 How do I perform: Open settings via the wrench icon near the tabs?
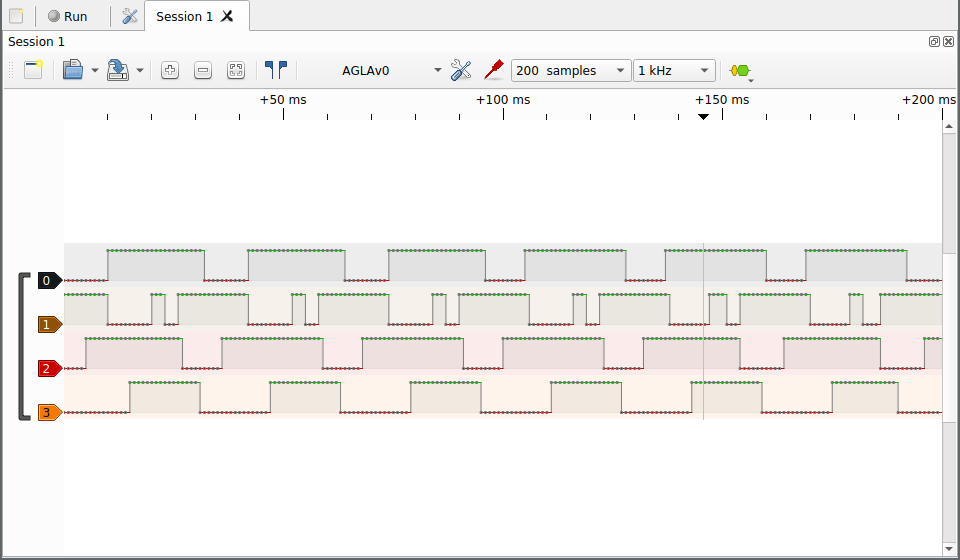[x=130, y=16]
